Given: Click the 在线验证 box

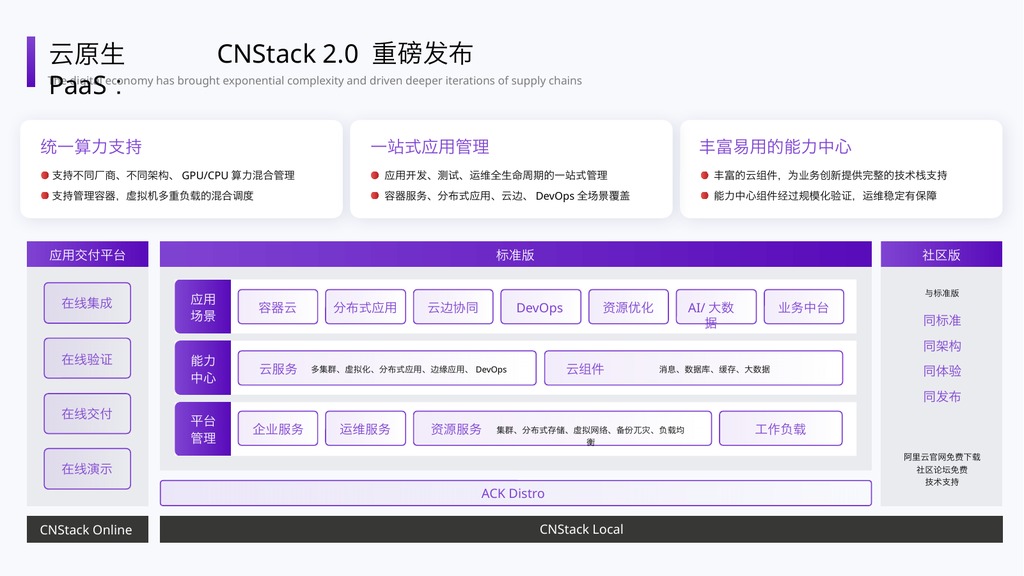Looking at the screenshot, I should [x=87, y=359].
